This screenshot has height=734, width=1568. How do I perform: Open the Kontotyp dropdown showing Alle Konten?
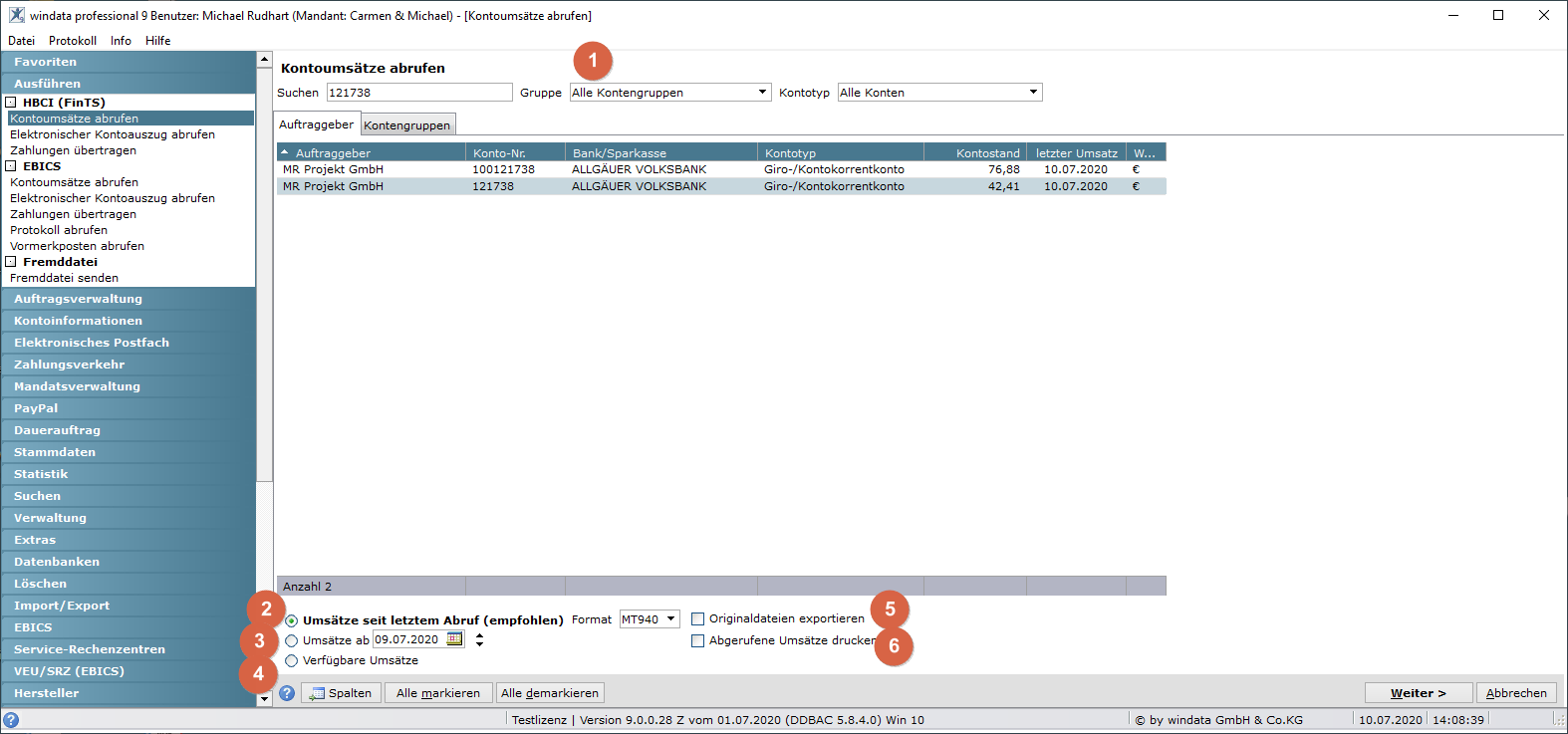point(939,93)
